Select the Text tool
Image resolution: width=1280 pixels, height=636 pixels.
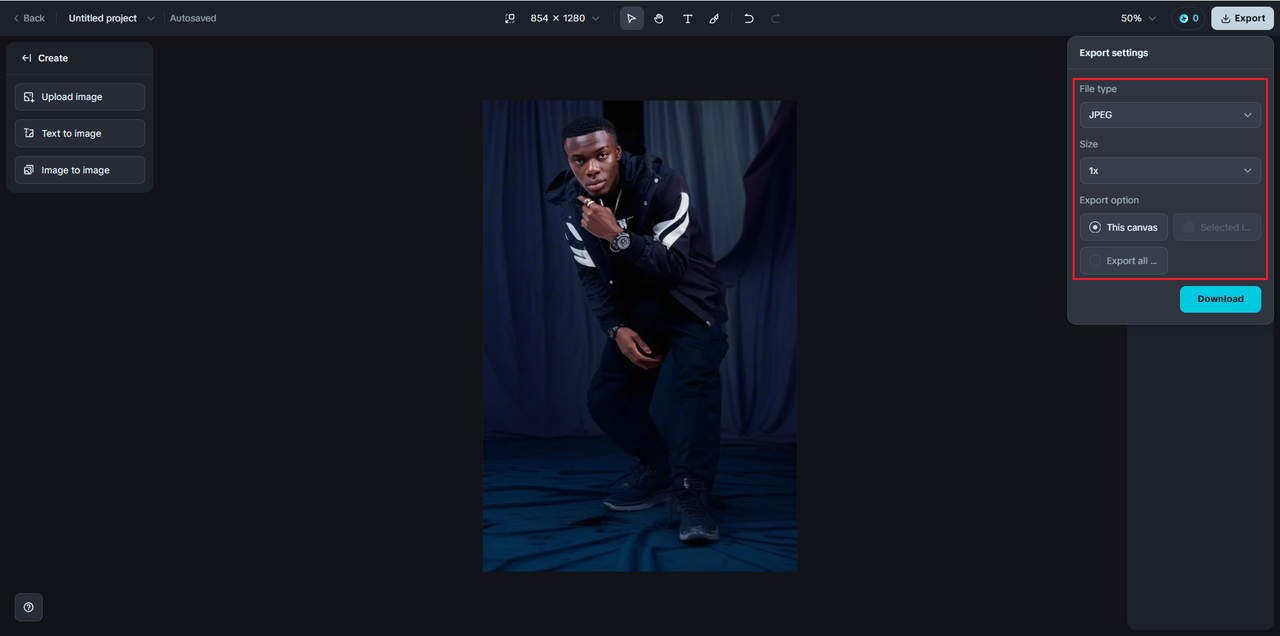(x=687, y=18)
